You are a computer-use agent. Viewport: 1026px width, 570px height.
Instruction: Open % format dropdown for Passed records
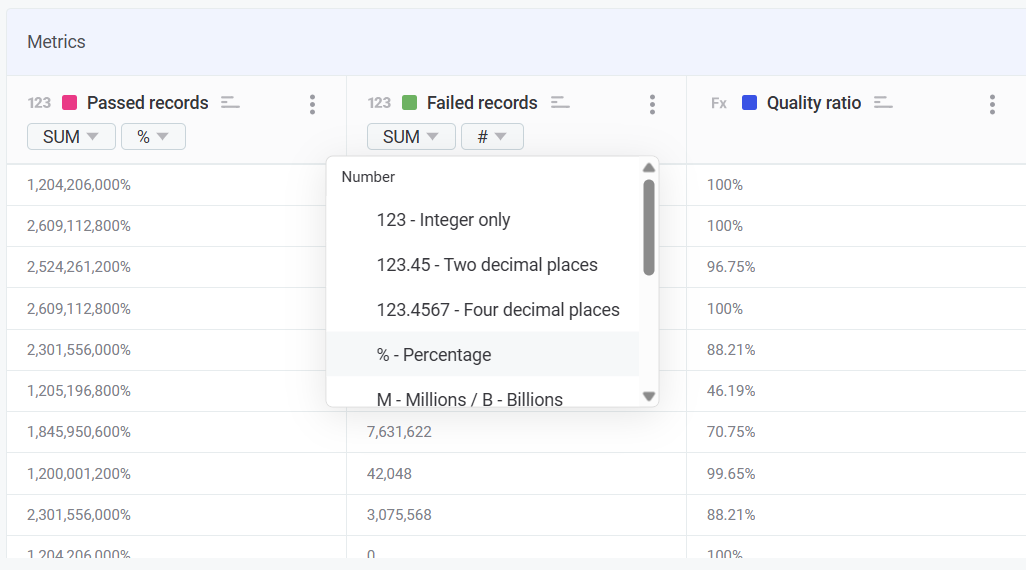(x=153, y=137)
